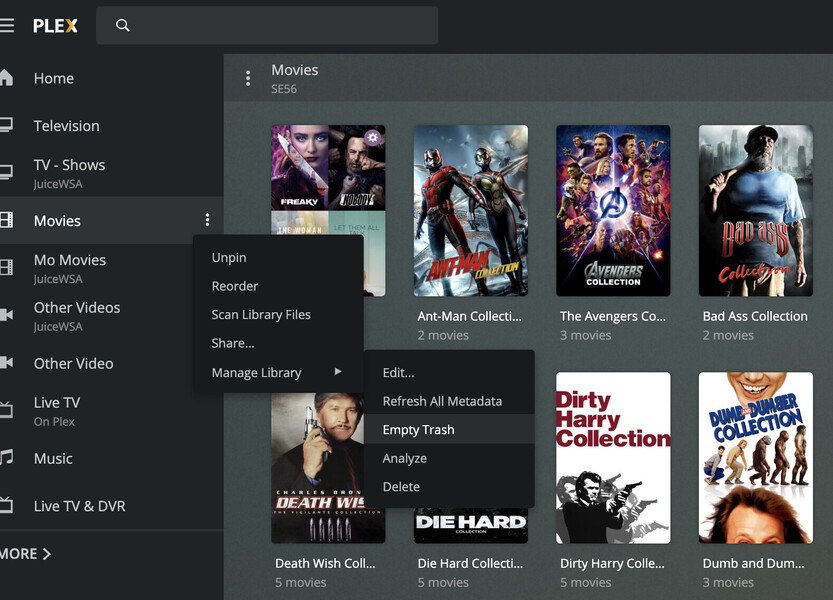This screenshot has height=600, width=833.
Task: Click the three-dot menu beside sidebar Movies
Action: (x=207, y=219)
